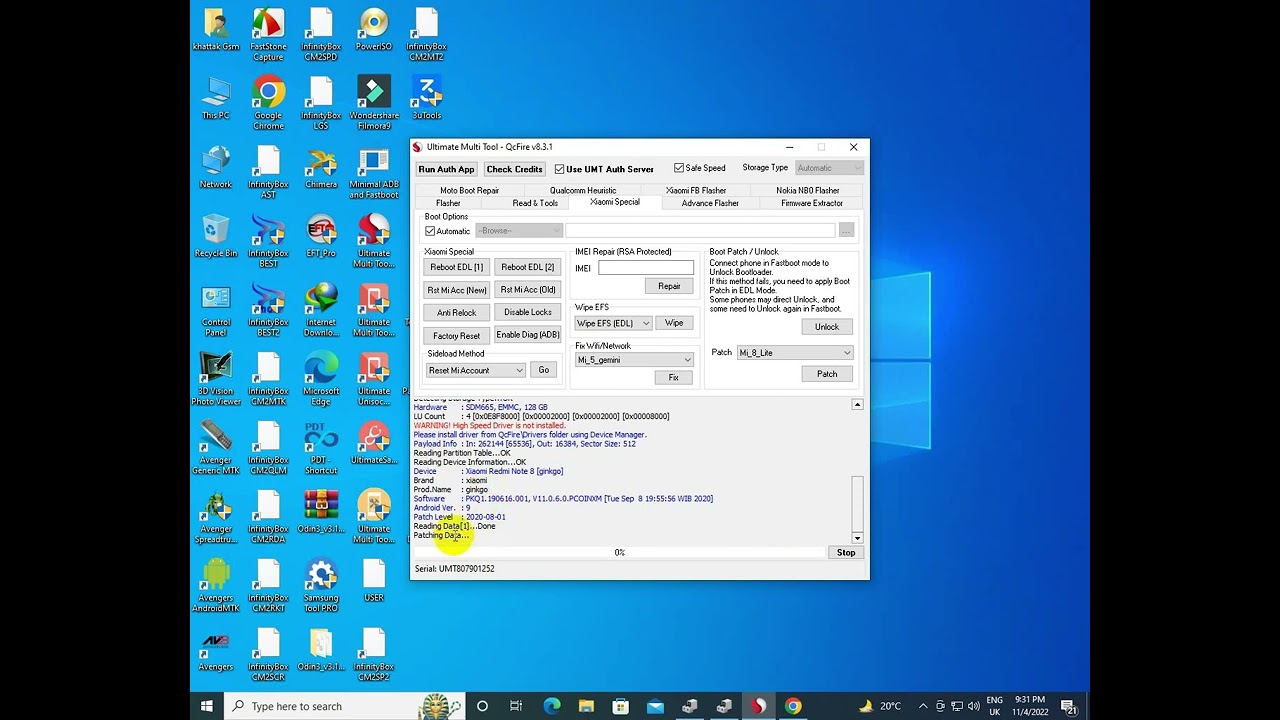Open Avenger Generic MTK shortcut
Viewport: 1280px width, 720px height.
click(216, 448)
